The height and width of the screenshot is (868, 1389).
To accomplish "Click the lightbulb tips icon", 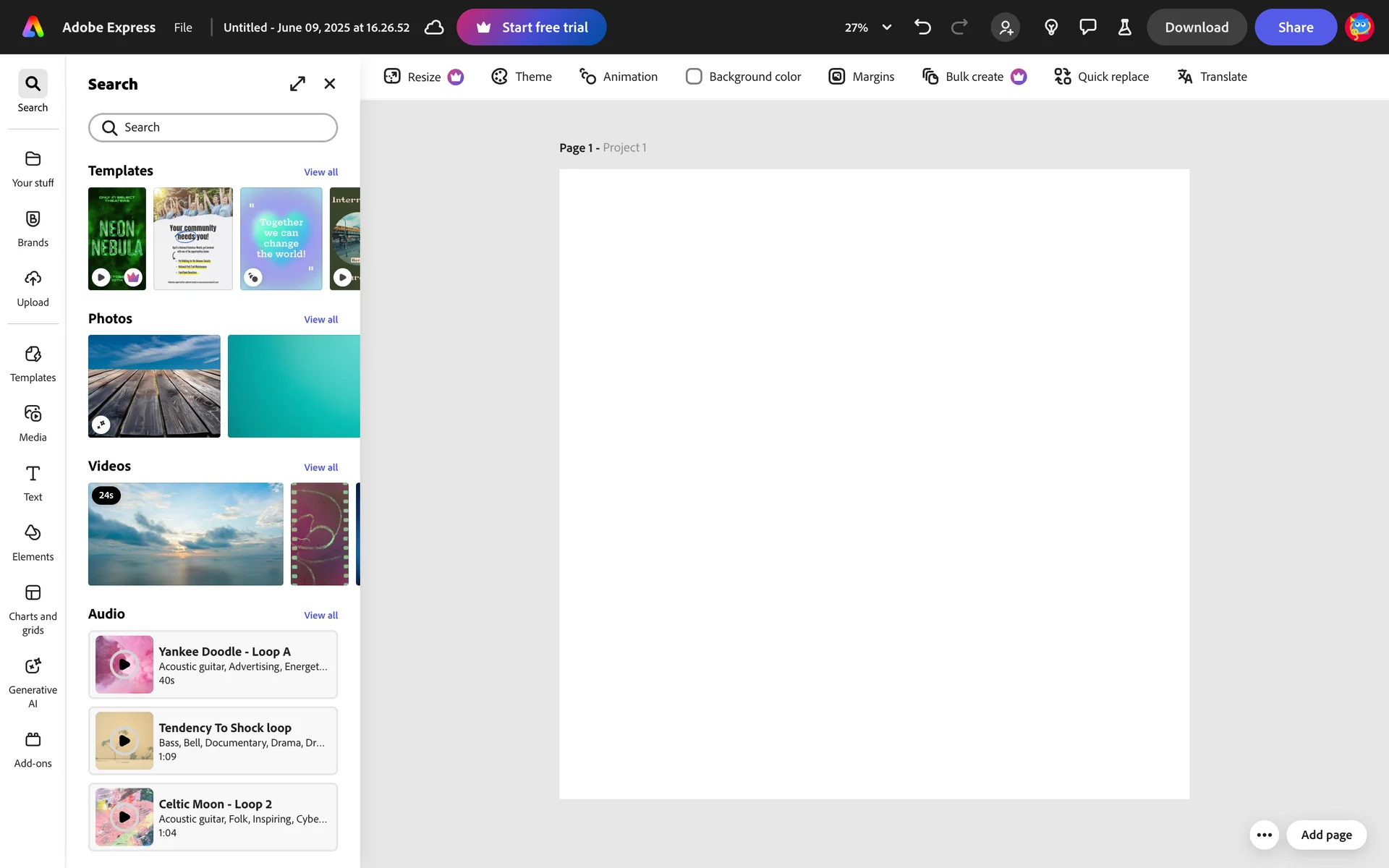I will pos(1051,27).
